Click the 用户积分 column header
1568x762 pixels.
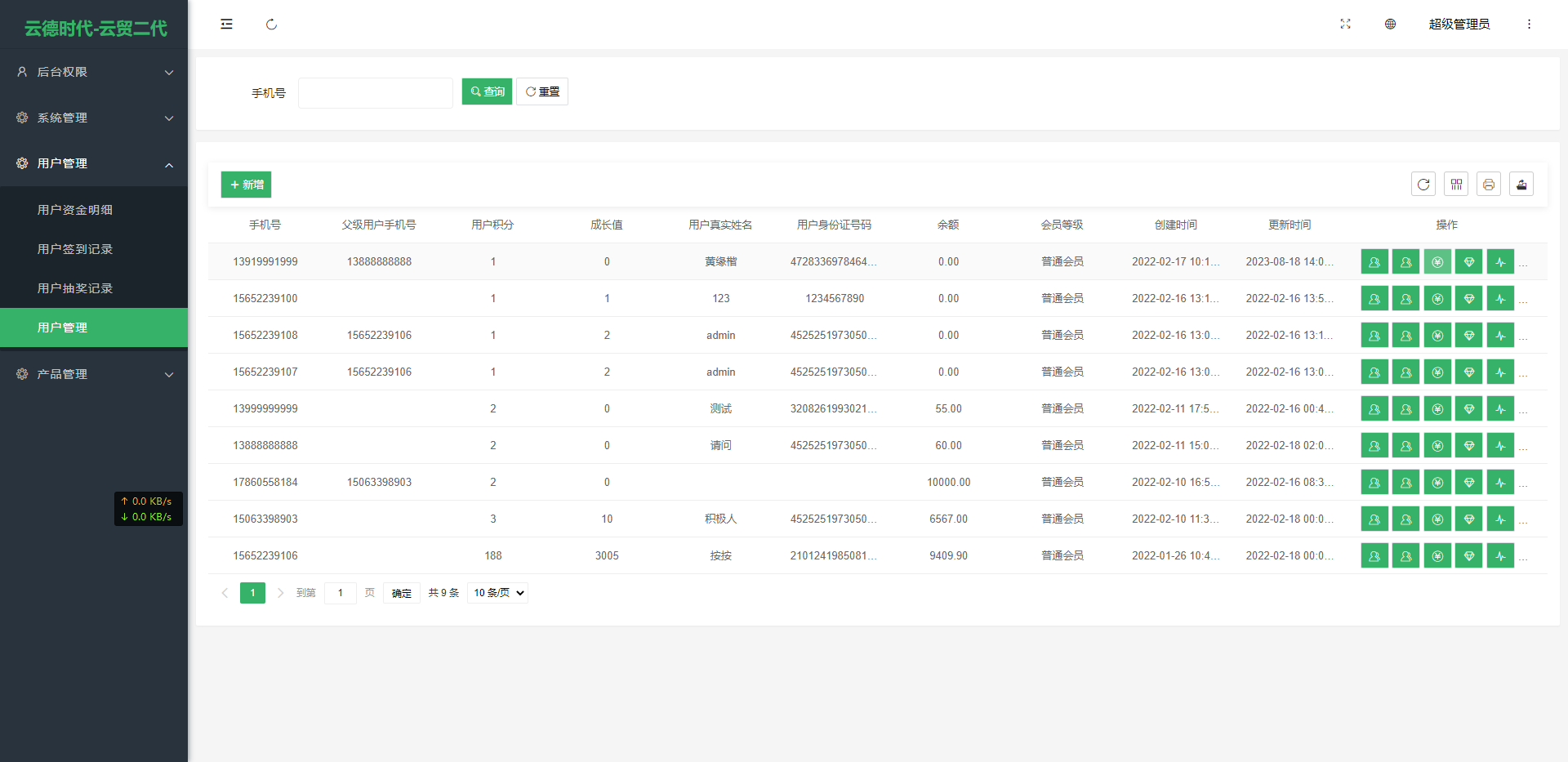coord(492,225)
